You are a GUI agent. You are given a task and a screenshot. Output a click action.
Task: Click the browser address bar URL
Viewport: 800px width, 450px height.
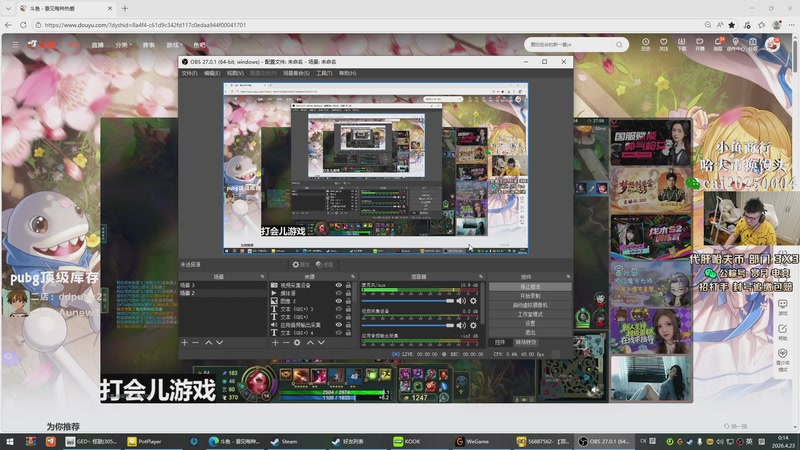[145, 24]
